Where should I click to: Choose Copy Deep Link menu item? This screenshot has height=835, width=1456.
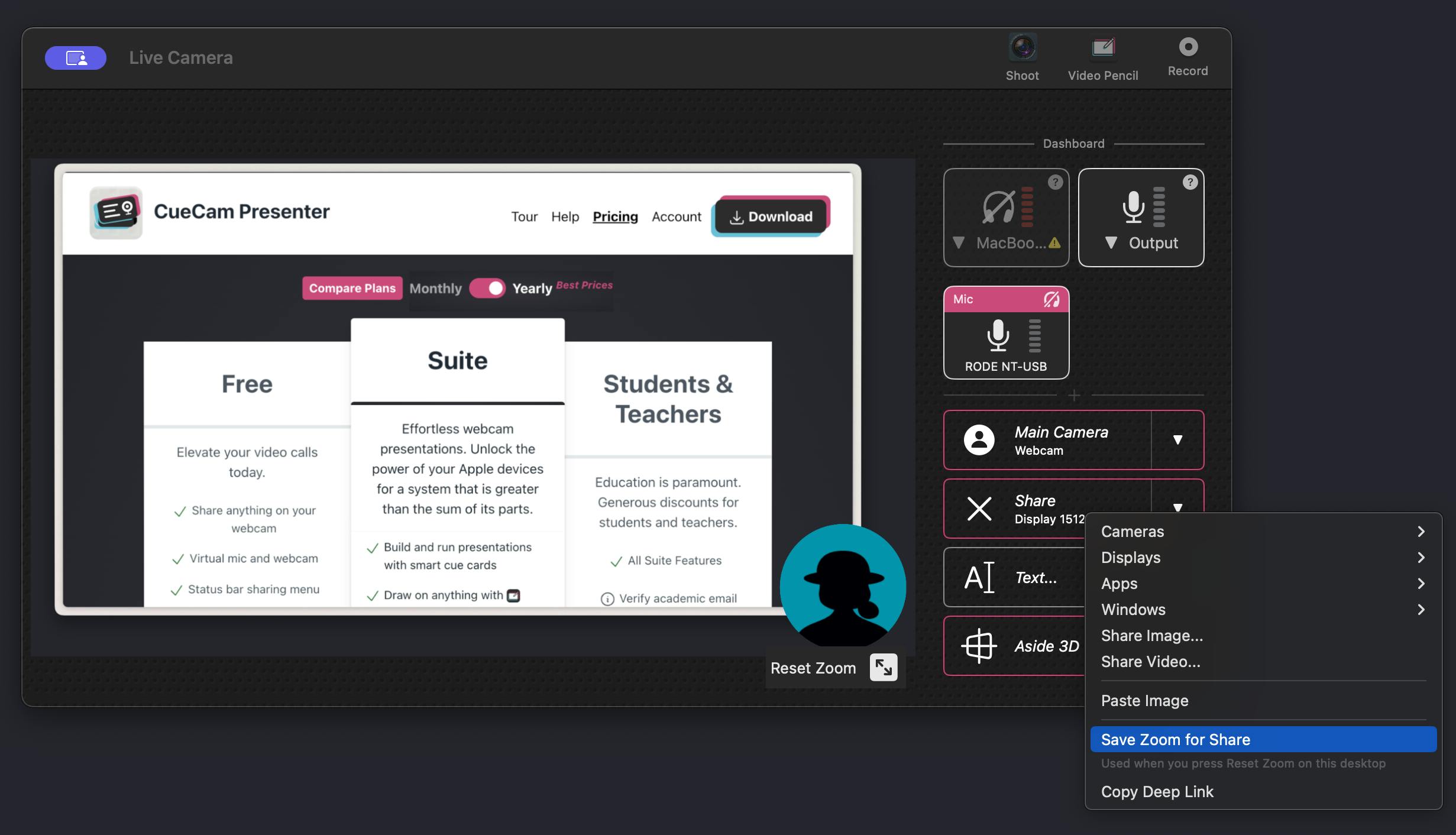click(x=1157, y=791)
